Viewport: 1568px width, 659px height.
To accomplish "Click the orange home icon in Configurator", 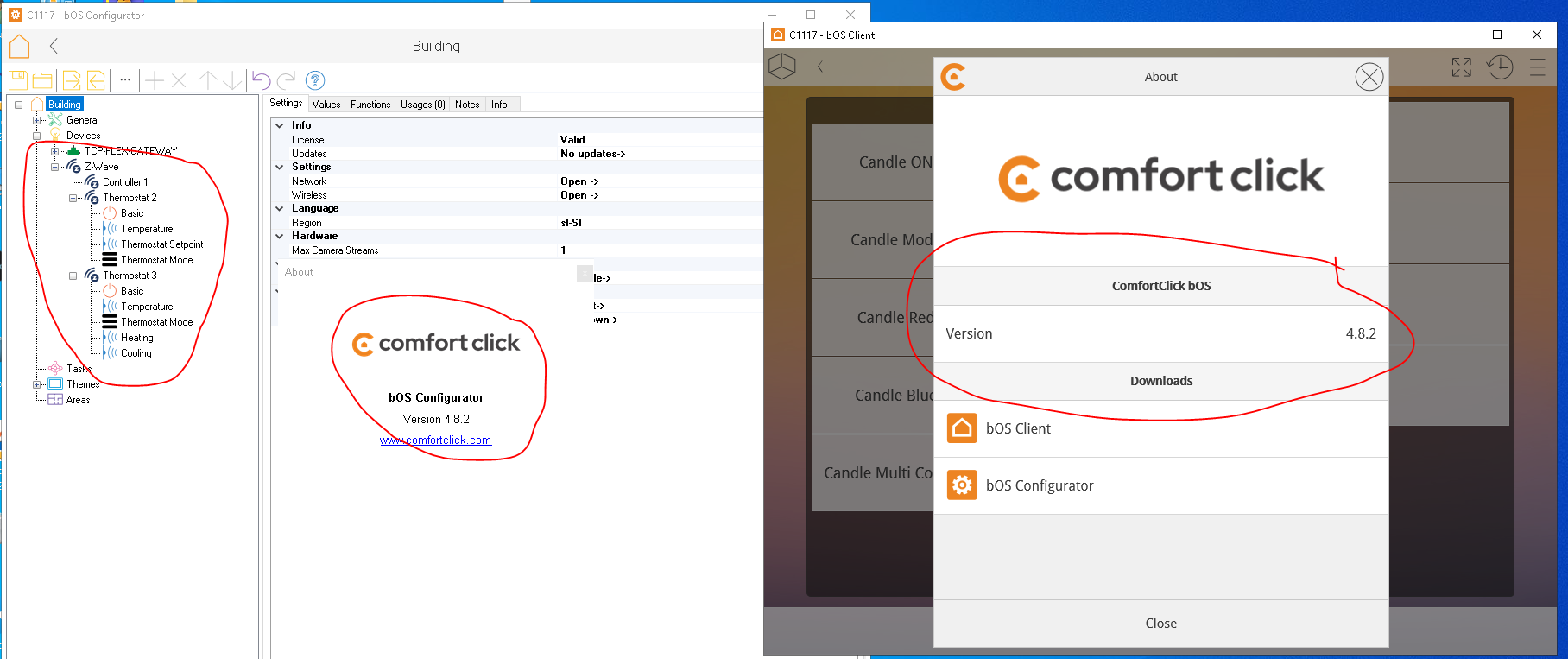I will point(19,47).
